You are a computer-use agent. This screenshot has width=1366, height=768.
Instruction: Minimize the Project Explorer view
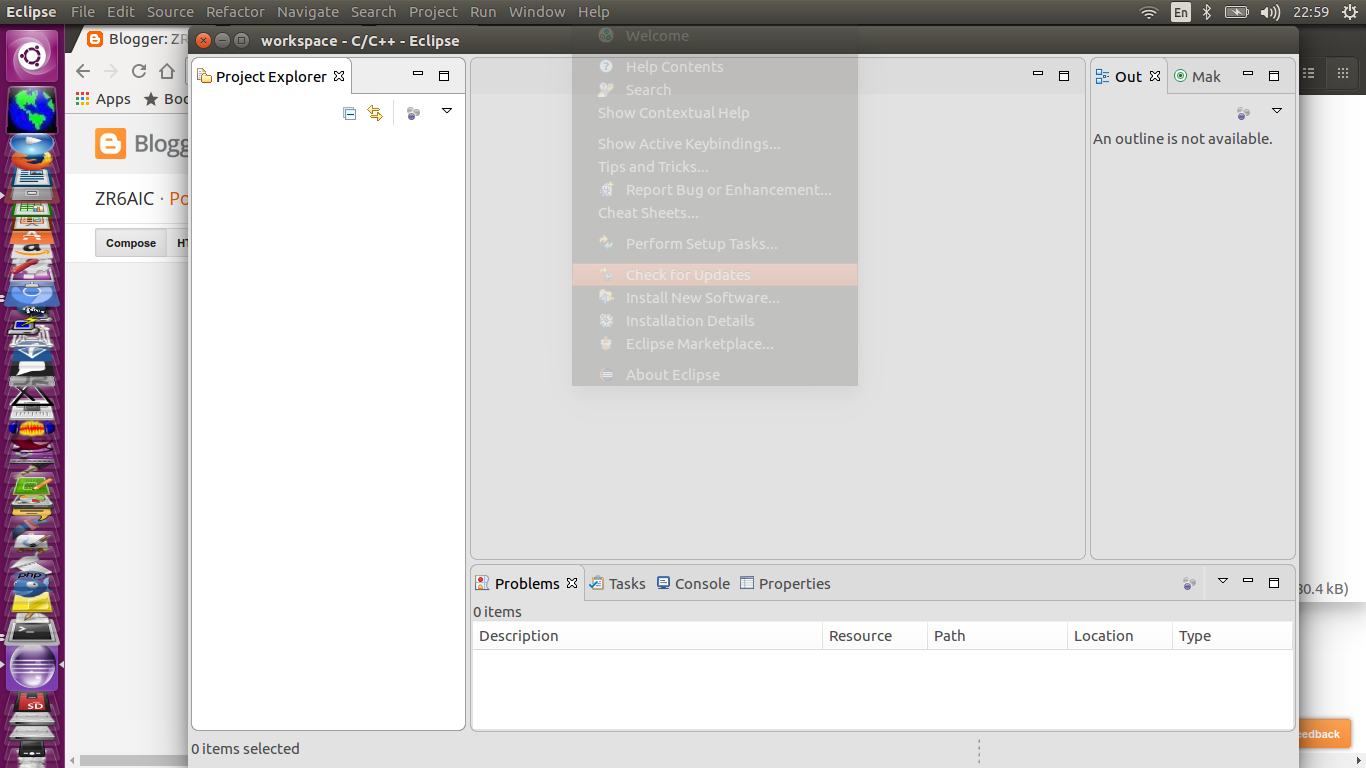418,75
